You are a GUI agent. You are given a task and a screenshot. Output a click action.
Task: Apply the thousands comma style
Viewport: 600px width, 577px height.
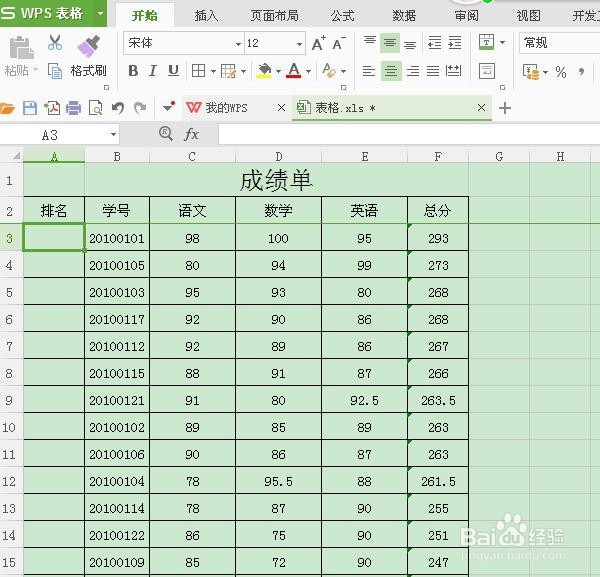[x=581, y=72]
